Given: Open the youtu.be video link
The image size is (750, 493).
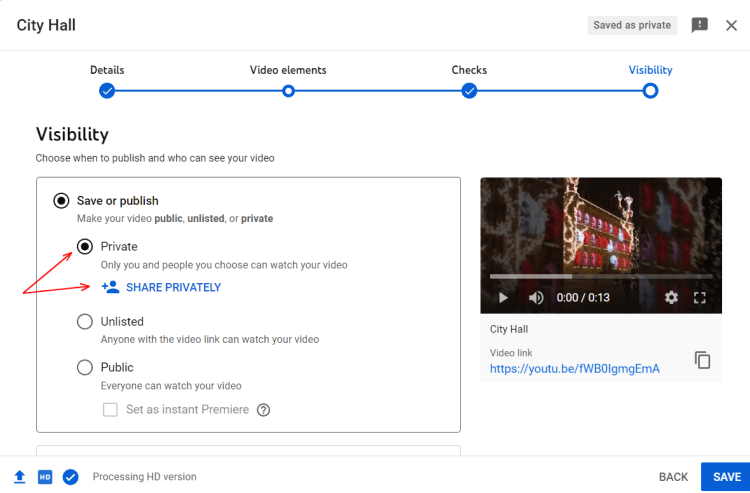Looking at the screenshot, I should tap(574, 369).
